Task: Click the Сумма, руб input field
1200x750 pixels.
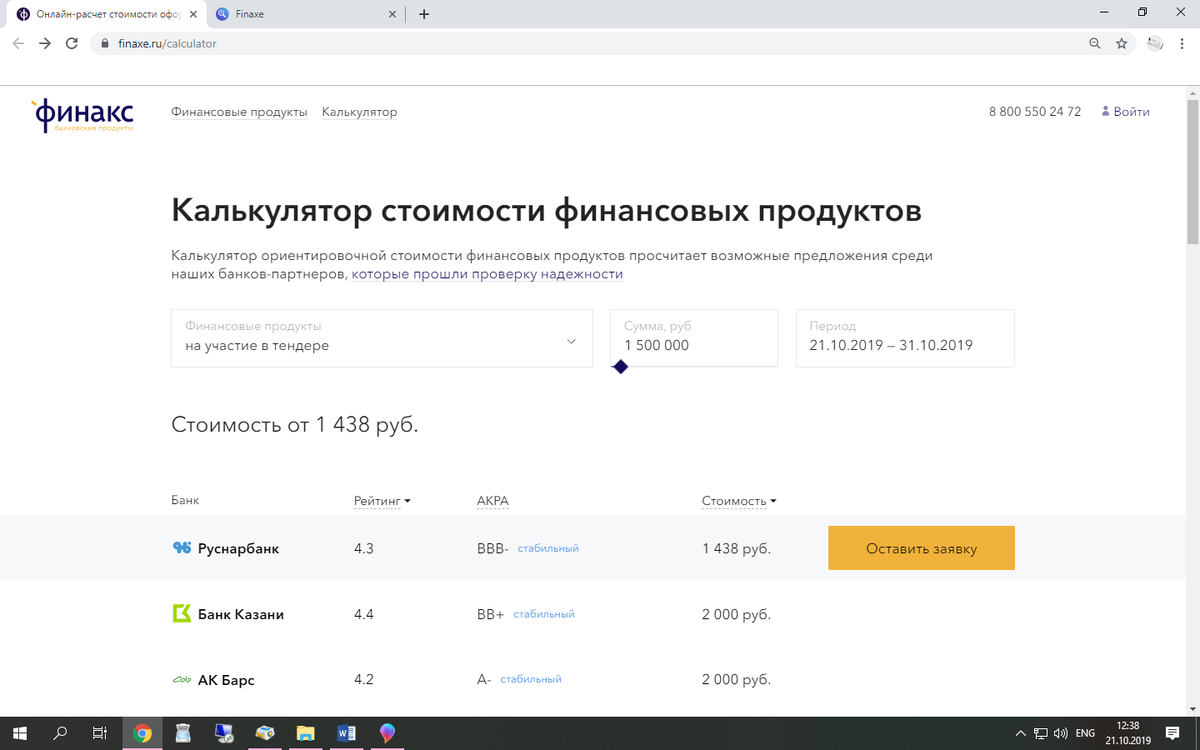Action: 694,338
